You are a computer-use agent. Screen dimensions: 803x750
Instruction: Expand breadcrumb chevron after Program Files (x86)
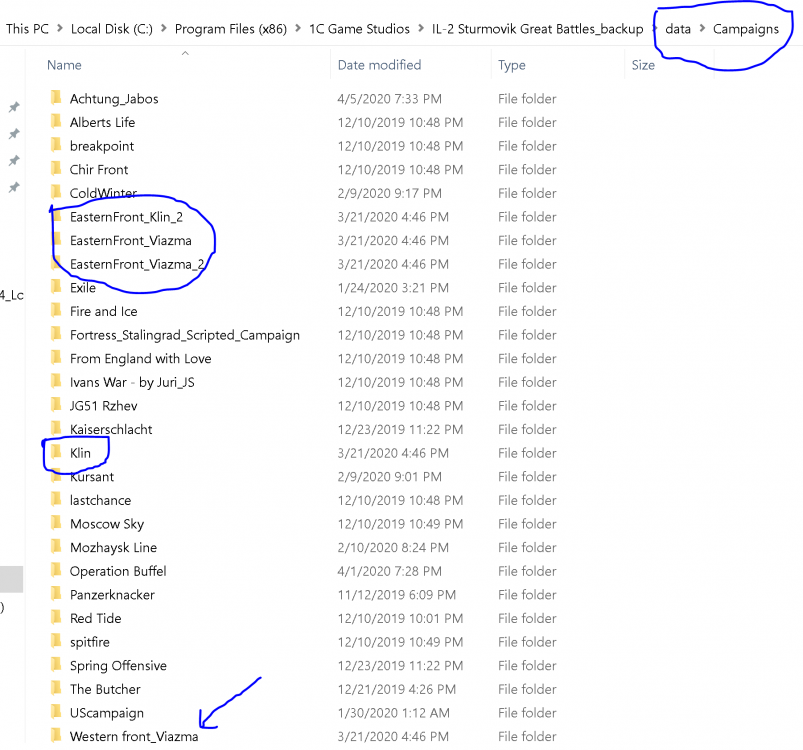pos(298,29)
